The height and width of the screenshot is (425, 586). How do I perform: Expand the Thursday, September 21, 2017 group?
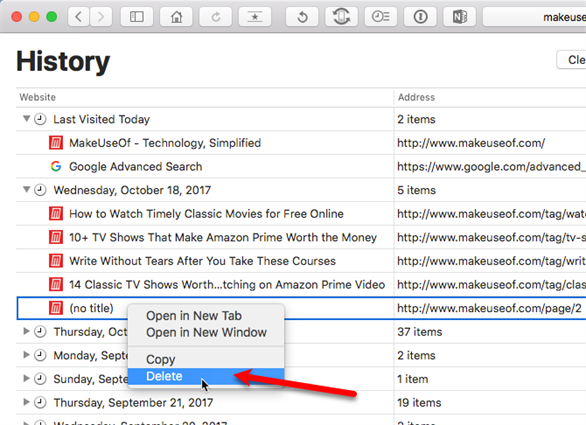[26, 402]
